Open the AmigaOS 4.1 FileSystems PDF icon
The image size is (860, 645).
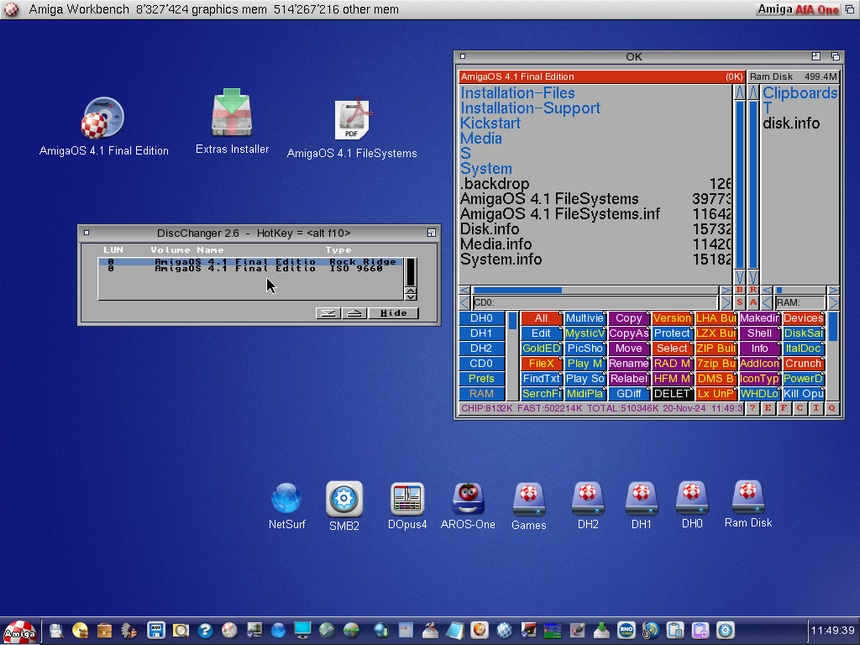(x=353, y=119)
